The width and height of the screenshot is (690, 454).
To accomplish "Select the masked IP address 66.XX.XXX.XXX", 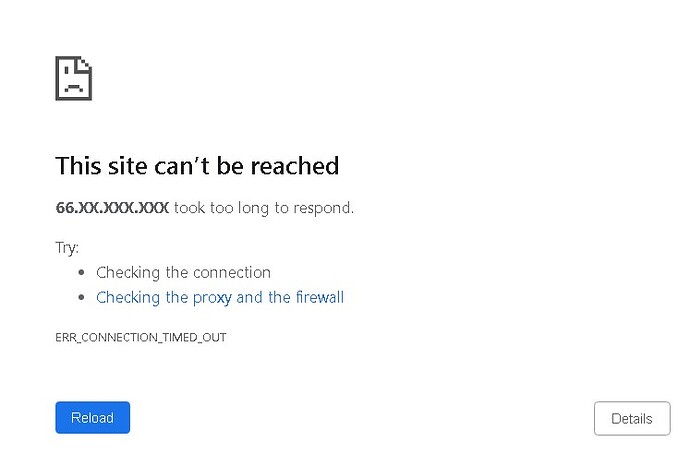I will (112, 208).
